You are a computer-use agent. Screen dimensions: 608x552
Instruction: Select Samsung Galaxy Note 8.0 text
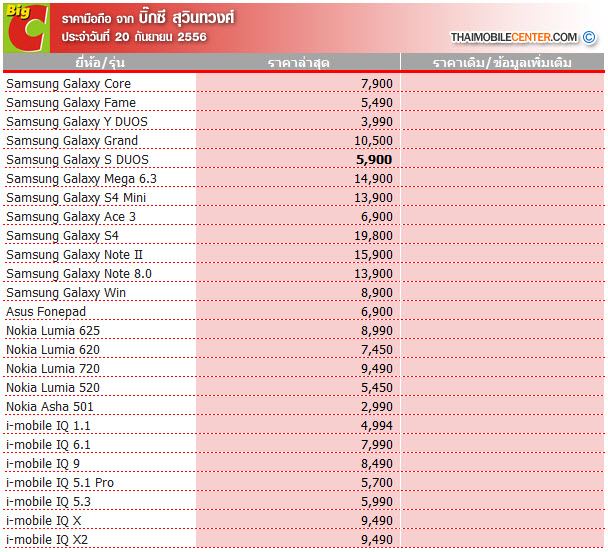(79, 274)
